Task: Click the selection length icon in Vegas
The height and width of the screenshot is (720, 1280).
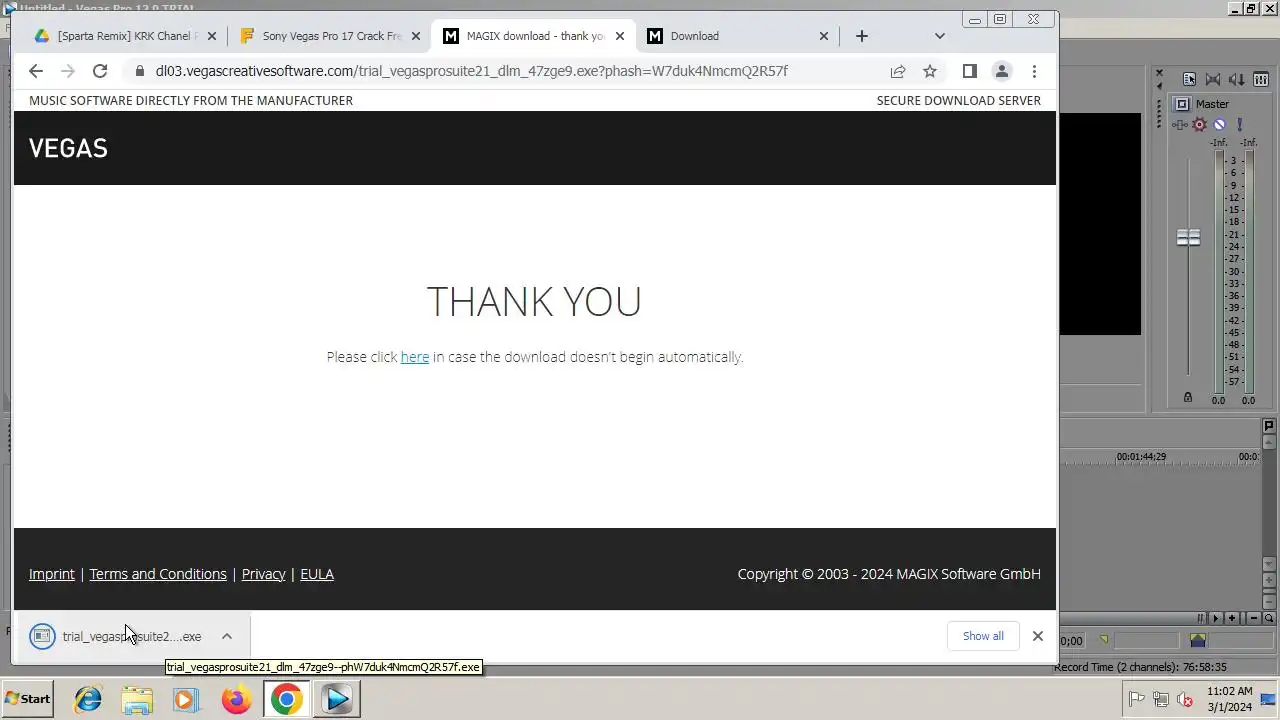Action: pyautogui.click(x=1198, y=640)
